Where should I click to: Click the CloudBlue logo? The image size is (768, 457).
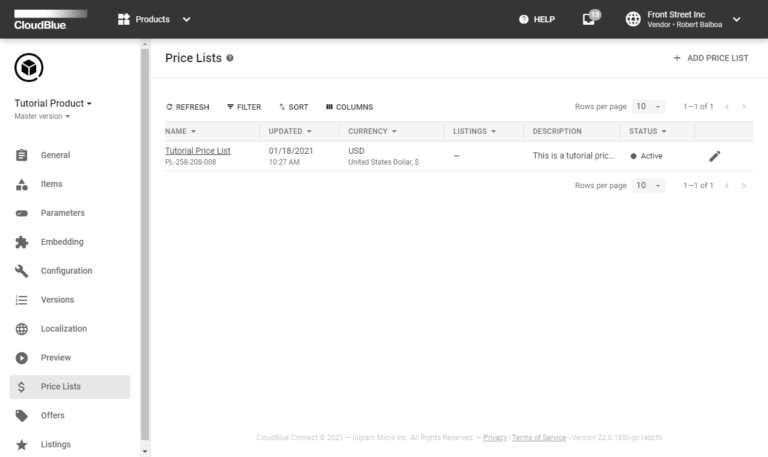pos(50,20)
